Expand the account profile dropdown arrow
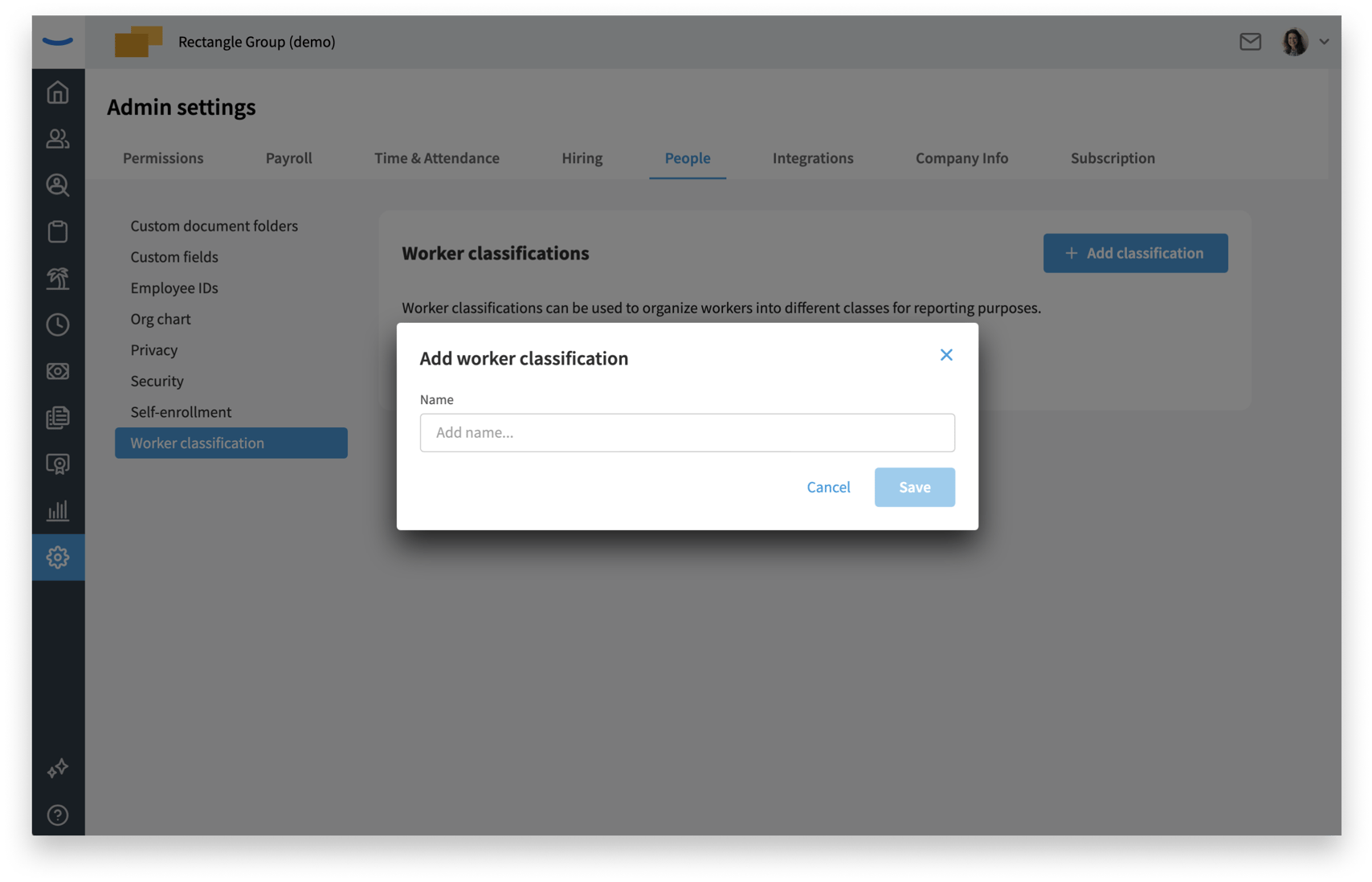This screenshot has width=1372, height=882. tap(1325, 42)
